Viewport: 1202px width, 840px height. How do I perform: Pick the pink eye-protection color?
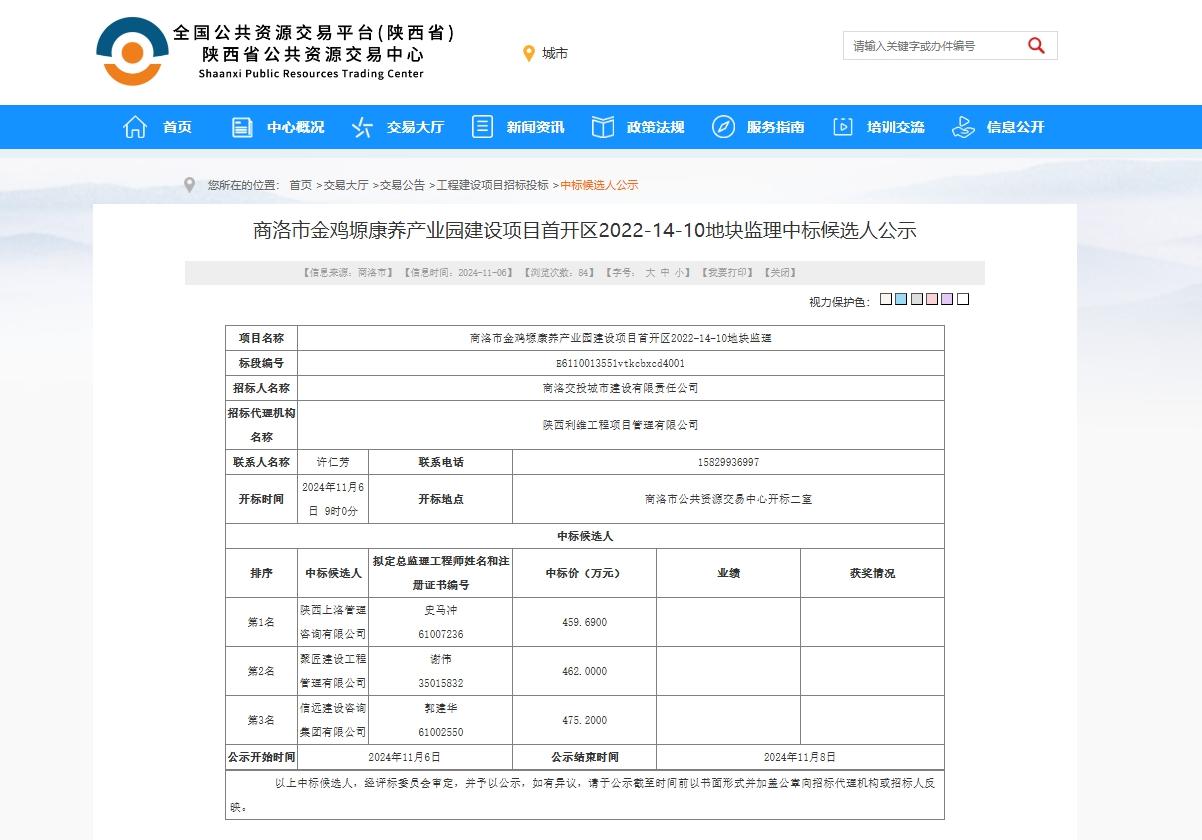tap(932, 299)
